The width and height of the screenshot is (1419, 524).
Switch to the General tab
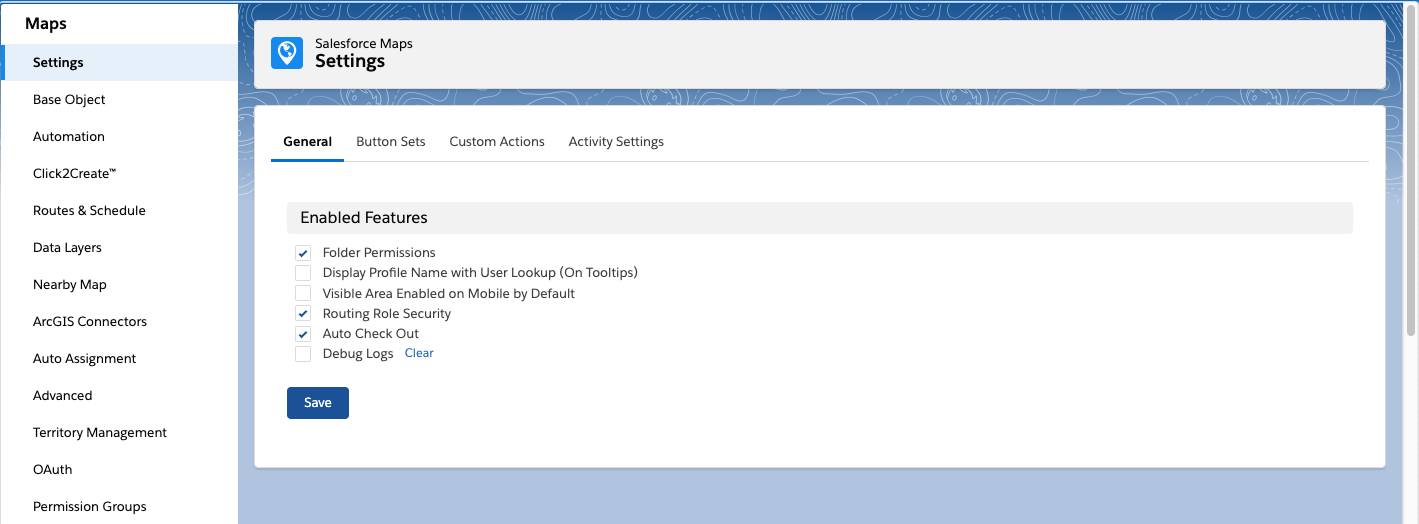[307, 142]
